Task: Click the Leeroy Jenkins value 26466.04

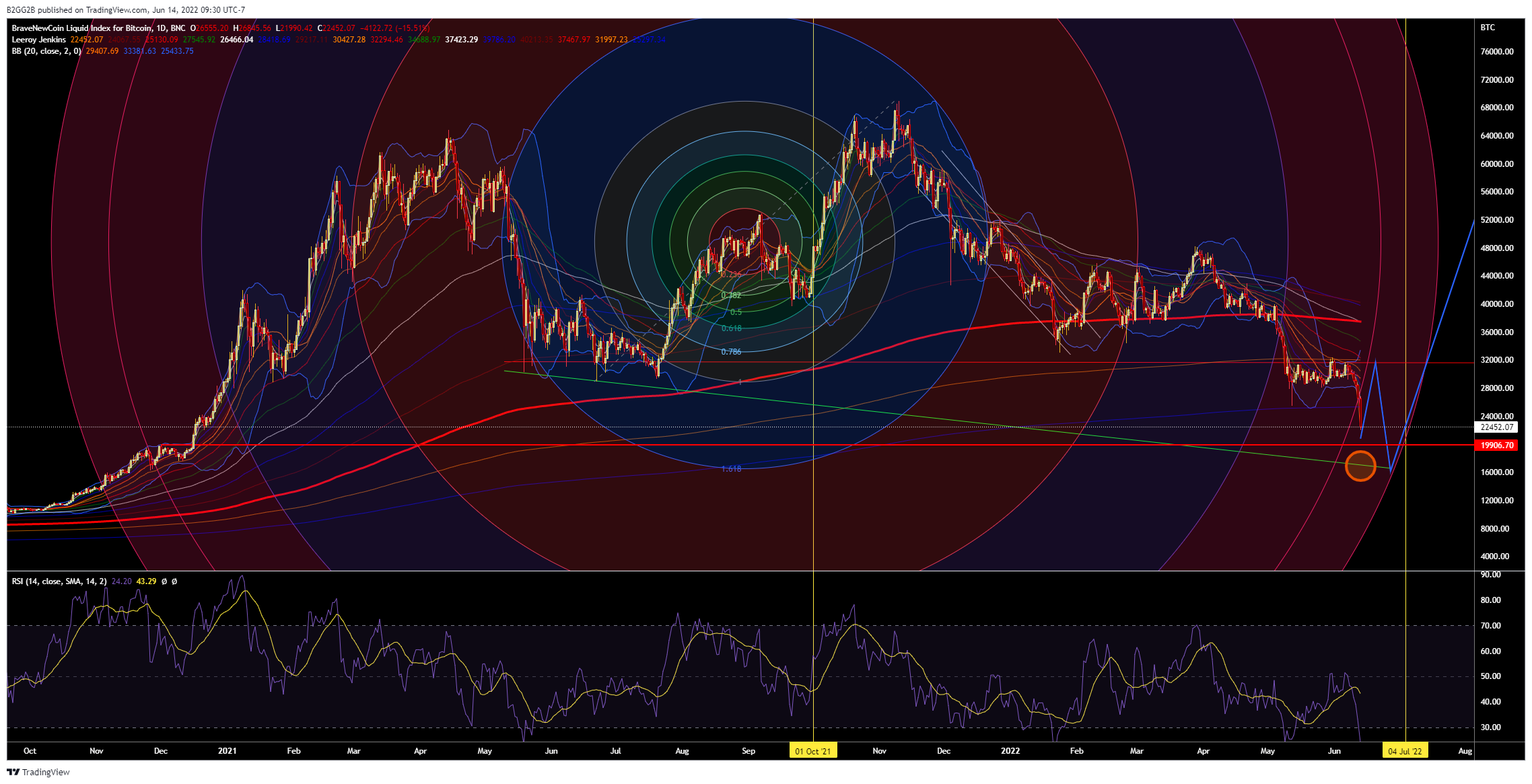Action: [237, 40]
